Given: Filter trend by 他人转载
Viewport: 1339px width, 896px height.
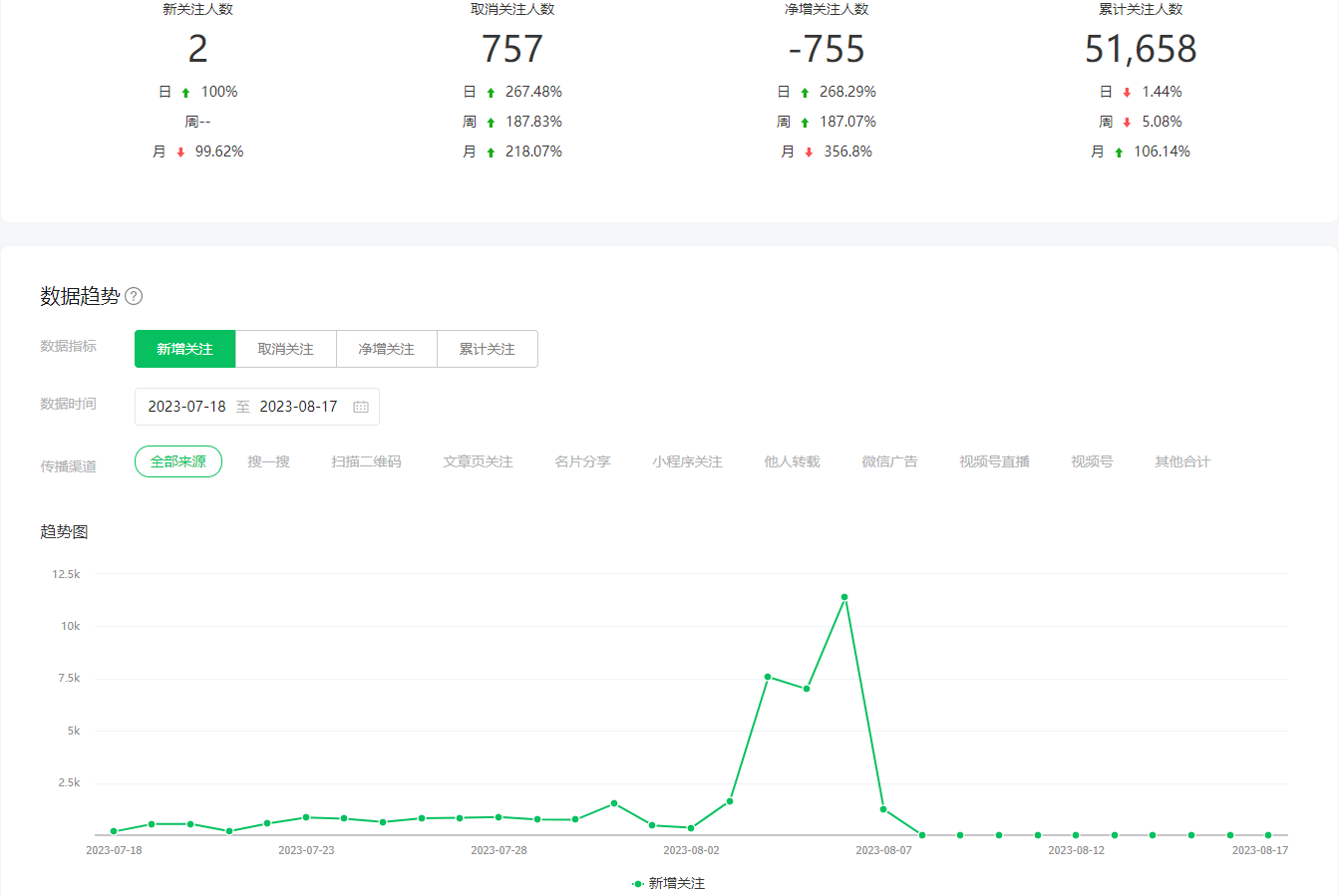Looking at the screenshot, I should click(792, 461).
